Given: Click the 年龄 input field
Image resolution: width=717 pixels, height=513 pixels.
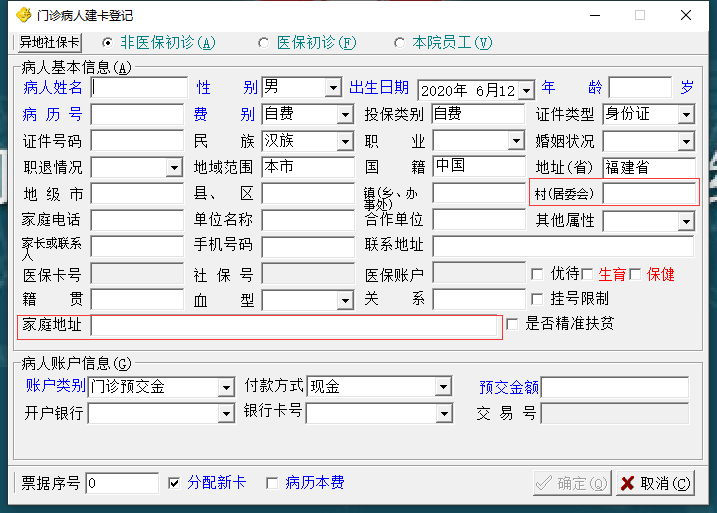Looking at the screenshot, I should click(640, 87).
